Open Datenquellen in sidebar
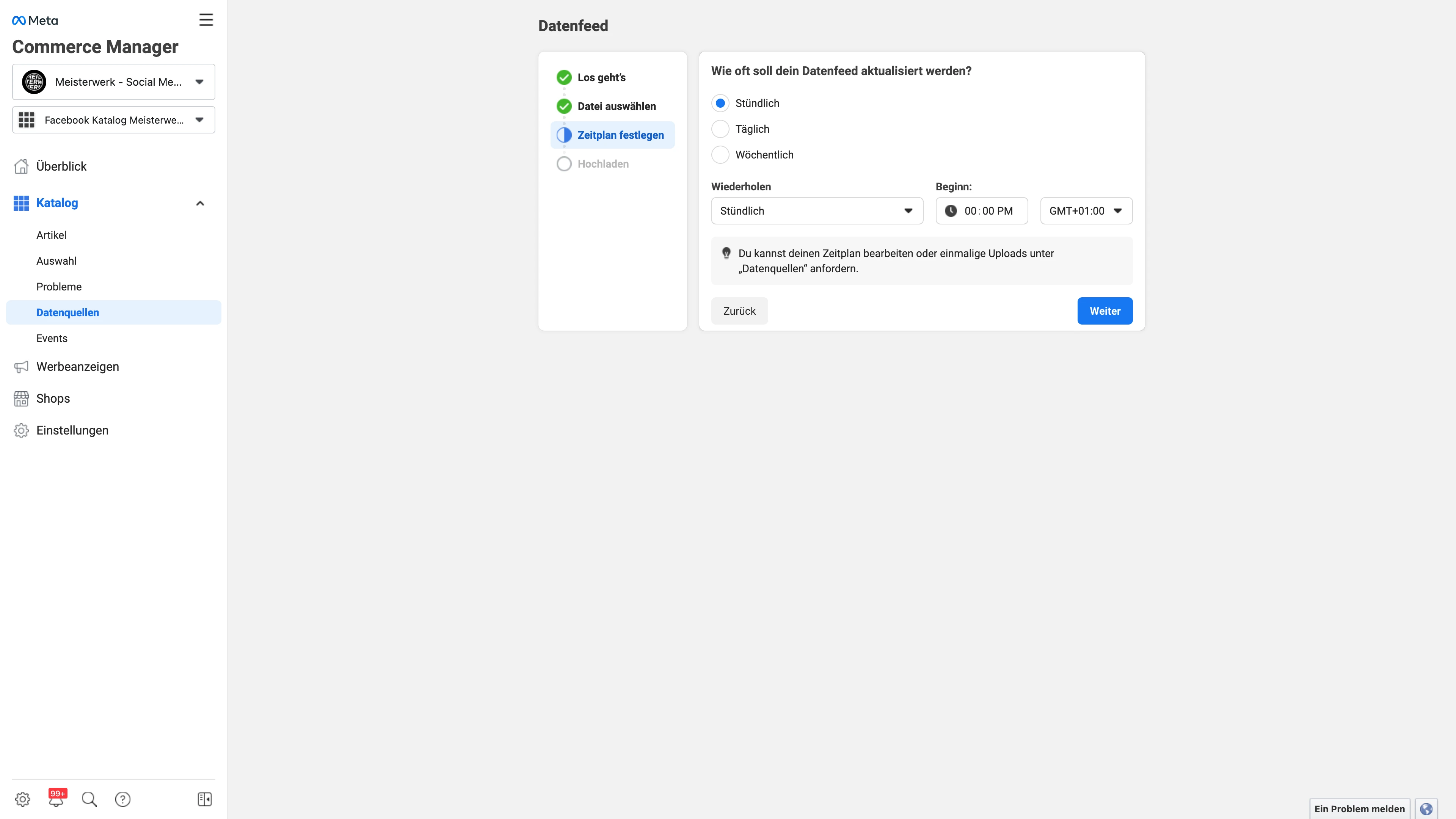This screenshot has width=1456, height=819. (68, 312)
